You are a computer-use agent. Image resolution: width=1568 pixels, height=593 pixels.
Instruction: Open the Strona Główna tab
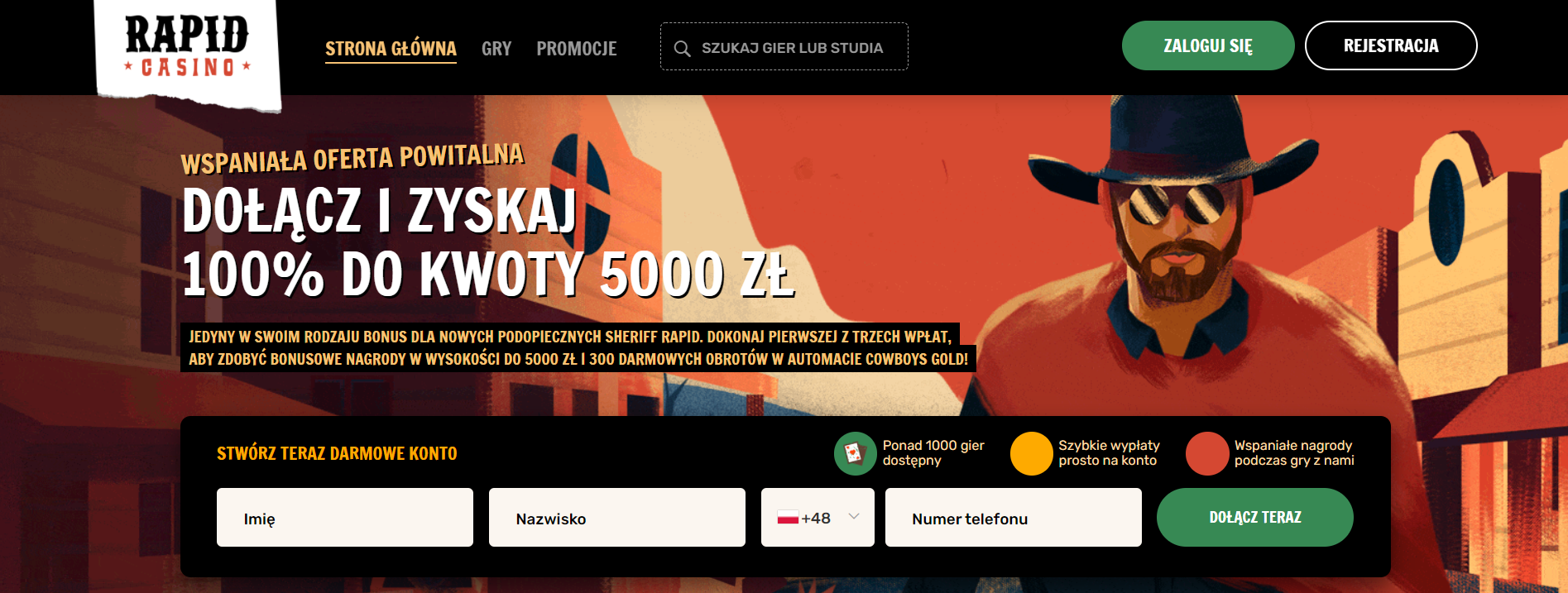tap(391, 49)
